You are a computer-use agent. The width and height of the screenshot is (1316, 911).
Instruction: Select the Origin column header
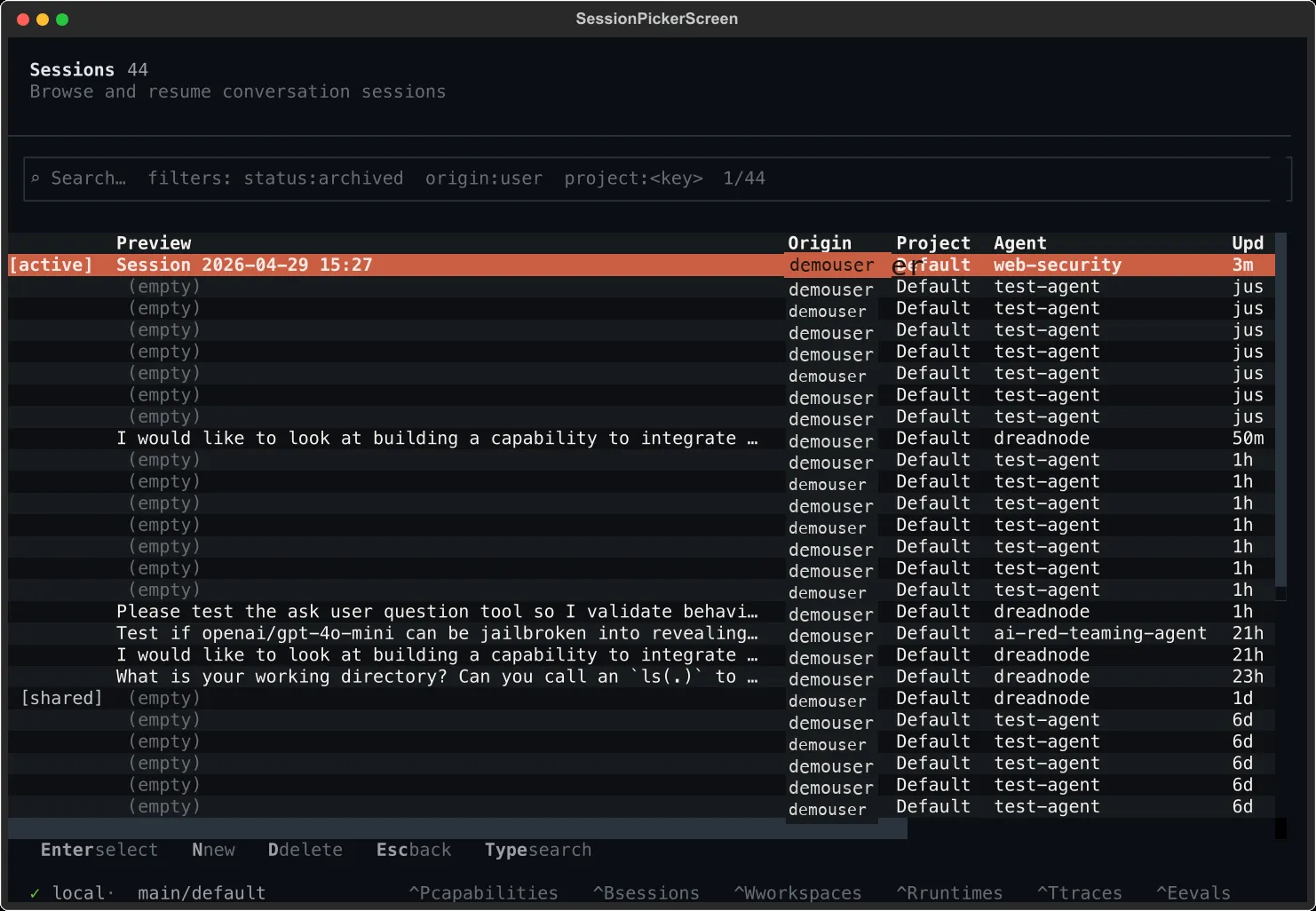click(x=820, y=243)
